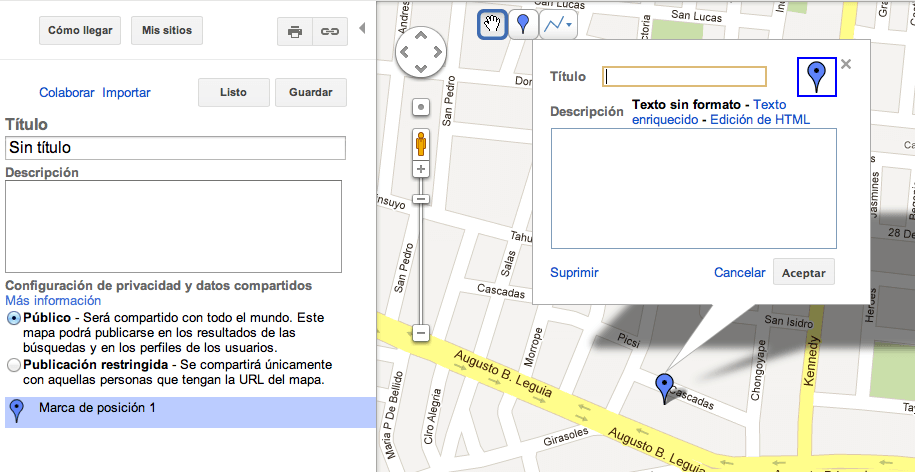Switch to Texto sin formato mode
Screen dimensions: 915x472
pyautogui.click(x=686, y=106)
